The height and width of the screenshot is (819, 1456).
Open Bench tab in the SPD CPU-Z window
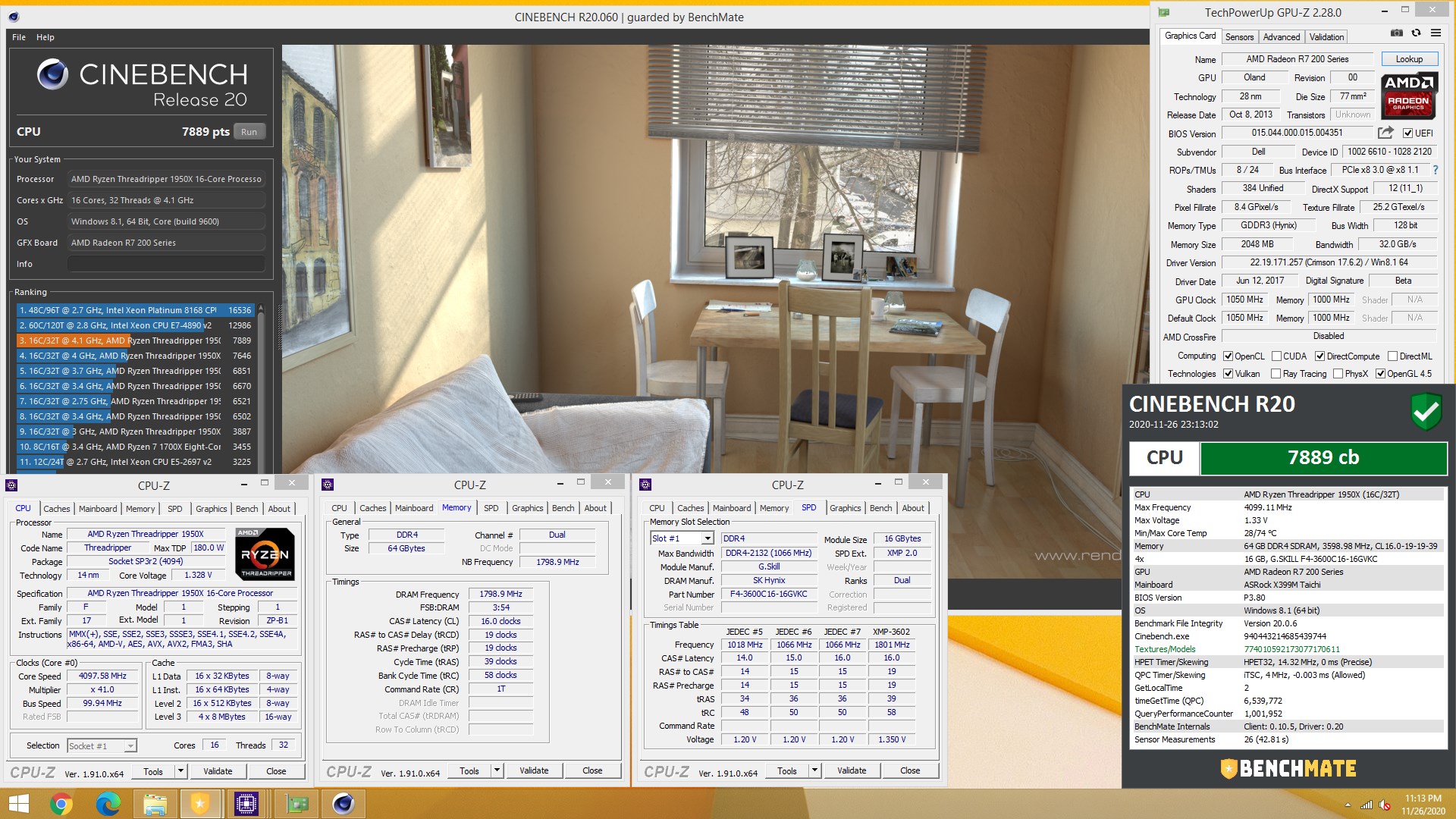pyautogui.click(x=881, y=508)
